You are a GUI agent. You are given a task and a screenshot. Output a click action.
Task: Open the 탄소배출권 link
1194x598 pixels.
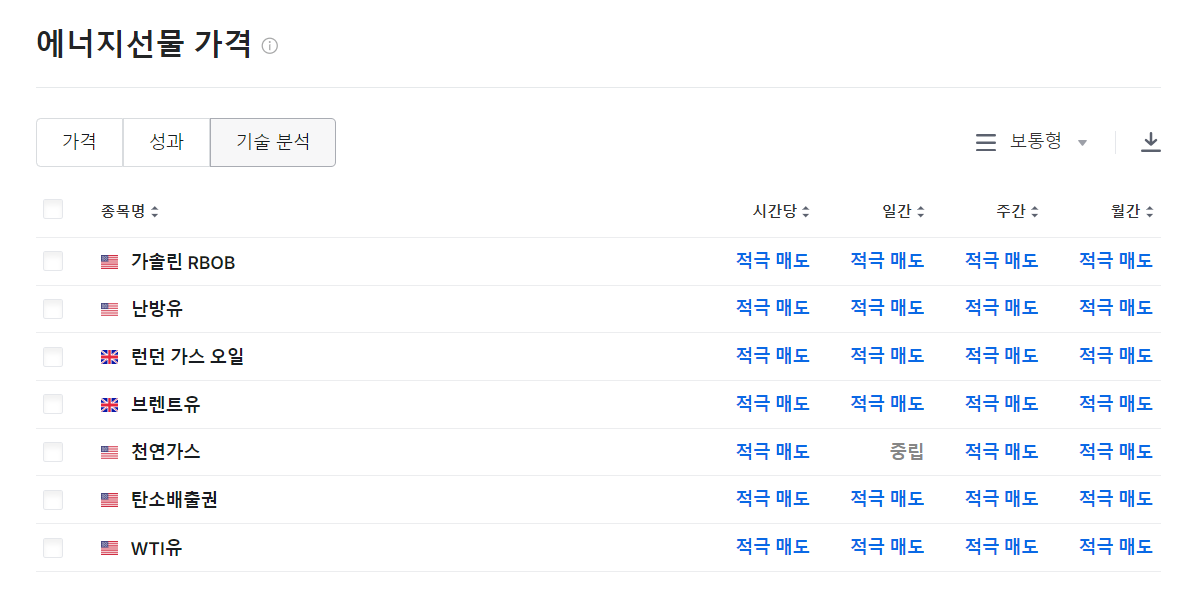tap(174, 500)
